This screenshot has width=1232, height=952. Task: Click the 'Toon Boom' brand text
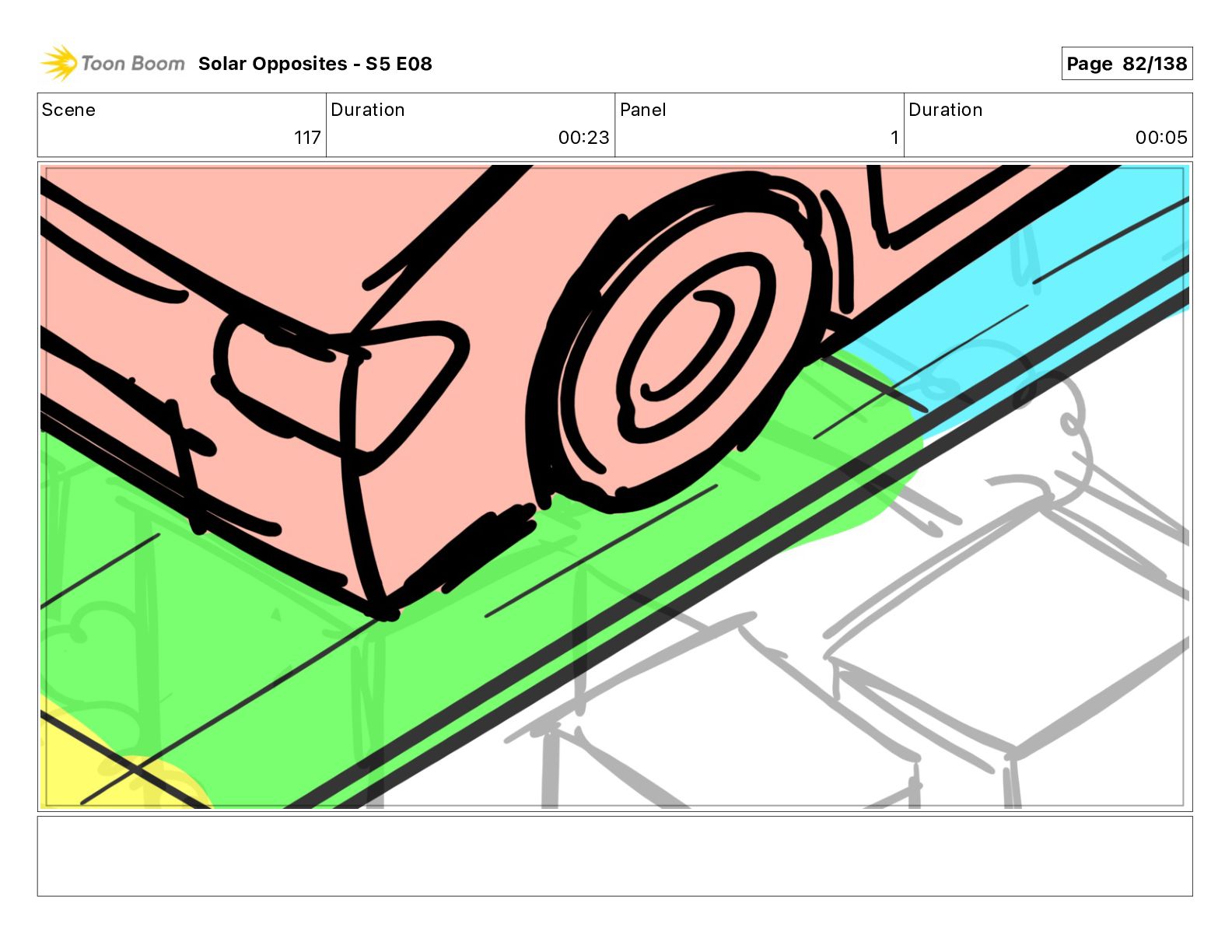pos(133,64)
